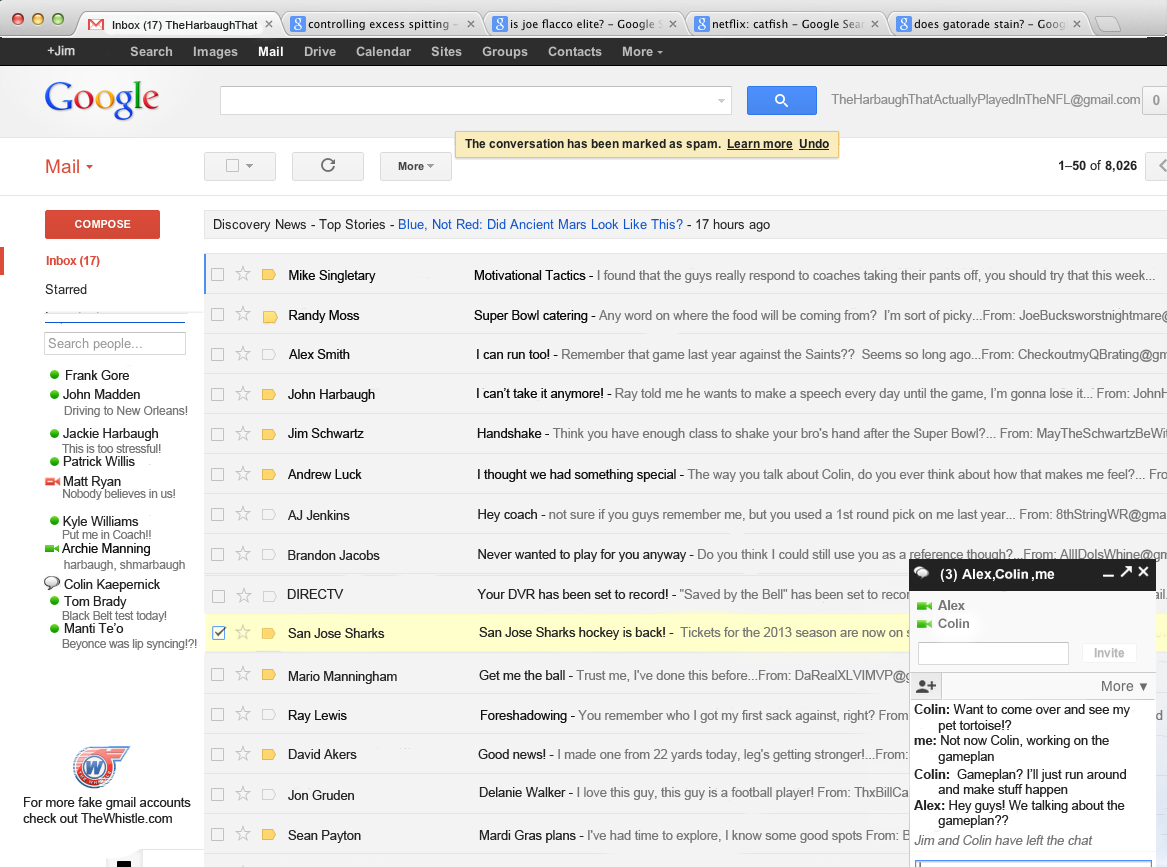
Task: Click Learn more in spam notification
Action: (x=759, y=144)
